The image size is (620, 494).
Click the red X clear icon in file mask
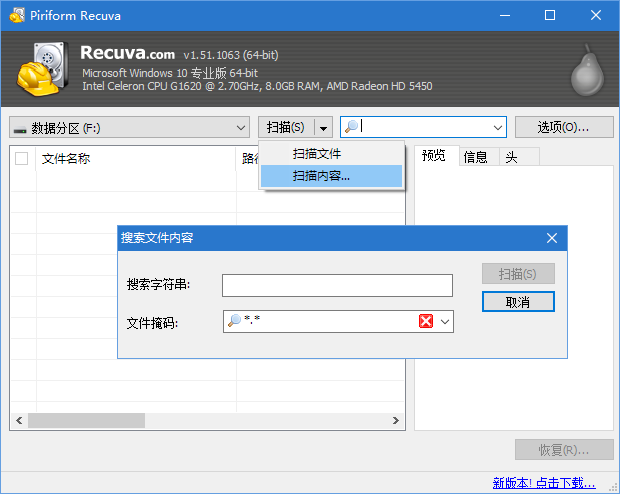(426, 321)
